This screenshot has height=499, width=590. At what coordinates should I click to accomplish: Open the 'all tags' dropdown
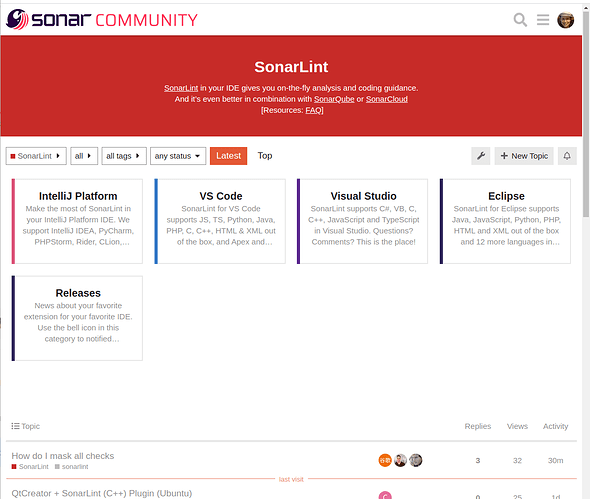pos(124,156)
